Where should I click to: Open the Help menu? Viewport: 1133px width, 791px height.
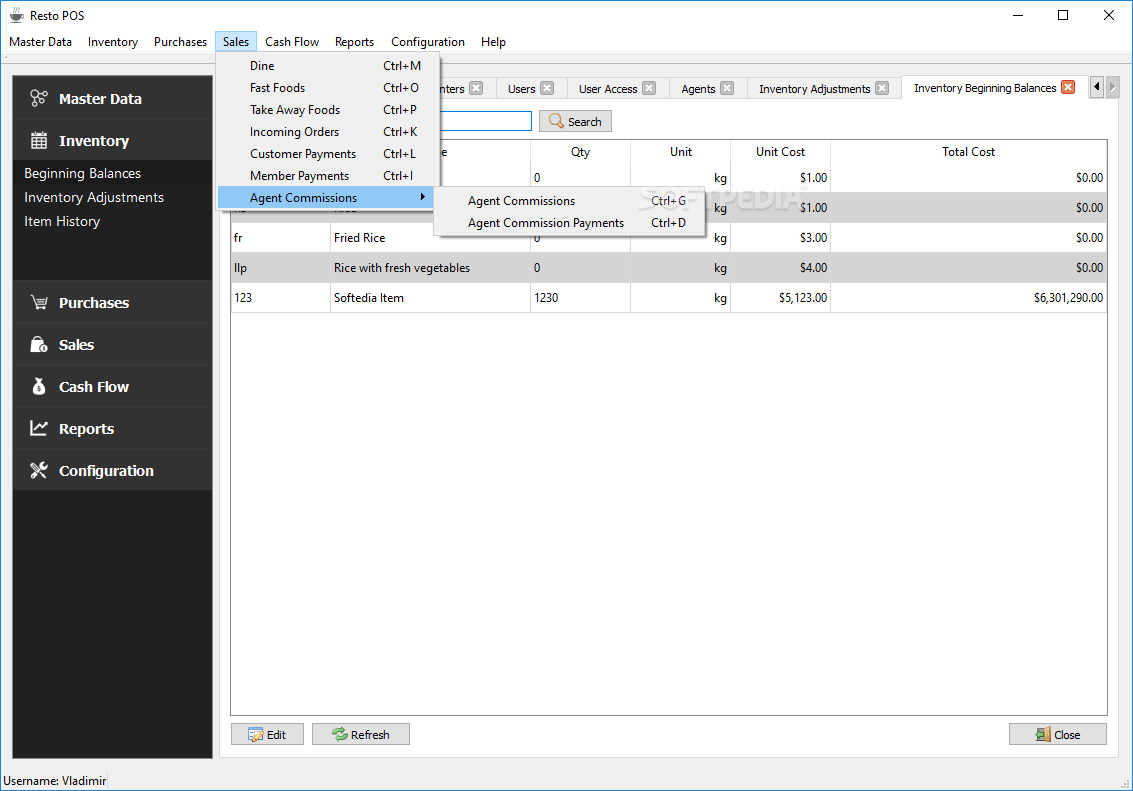tap(493, 42)
